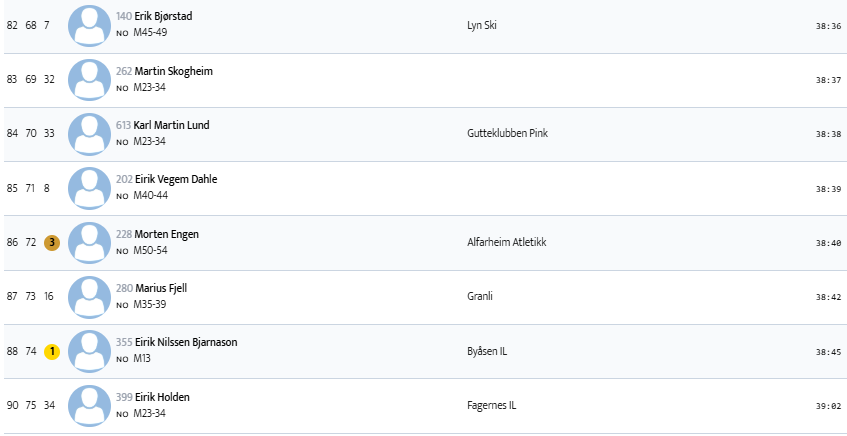Click the bronze third-place medal badge

52,243
